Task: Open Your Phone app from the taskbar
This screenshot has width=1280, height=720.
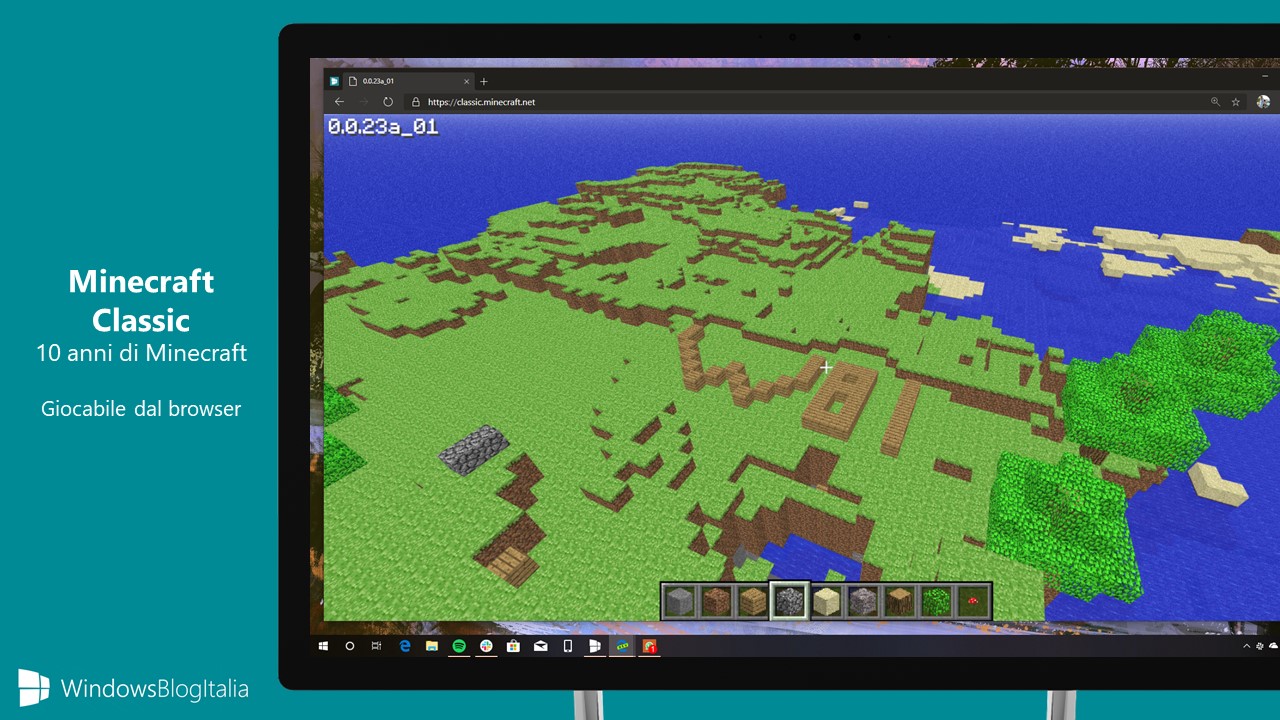Action: tap(567, 646)
